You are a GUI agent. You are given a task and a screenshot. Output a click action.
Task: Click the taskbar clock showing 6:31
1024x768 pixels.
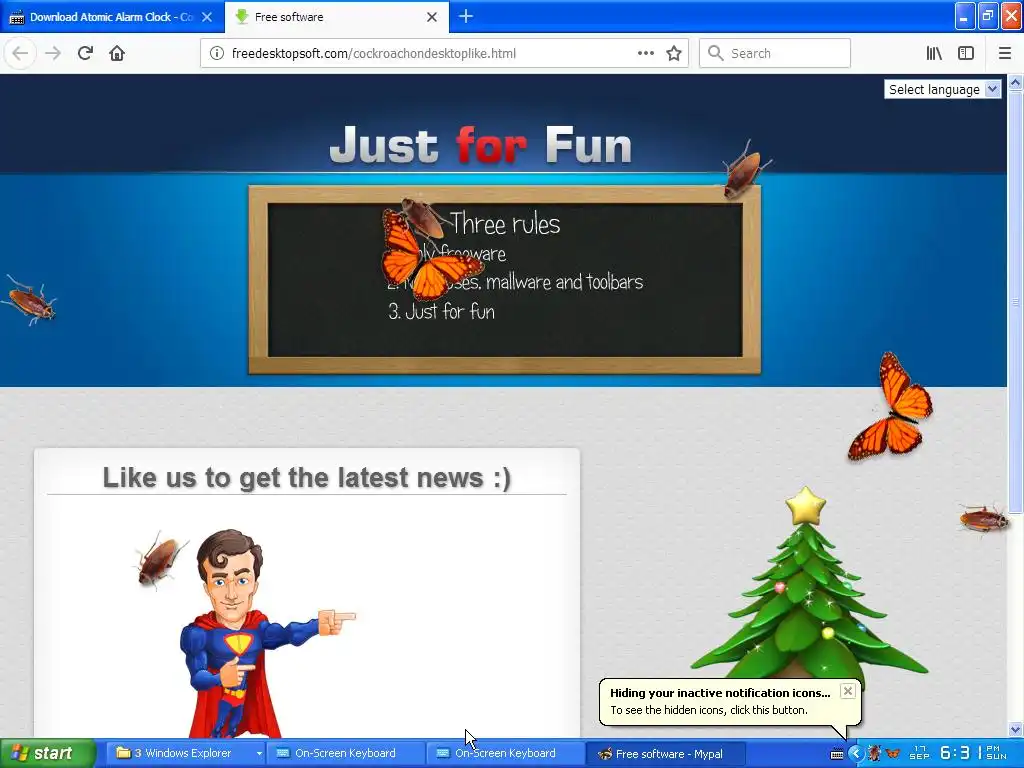tap(963, 753)
